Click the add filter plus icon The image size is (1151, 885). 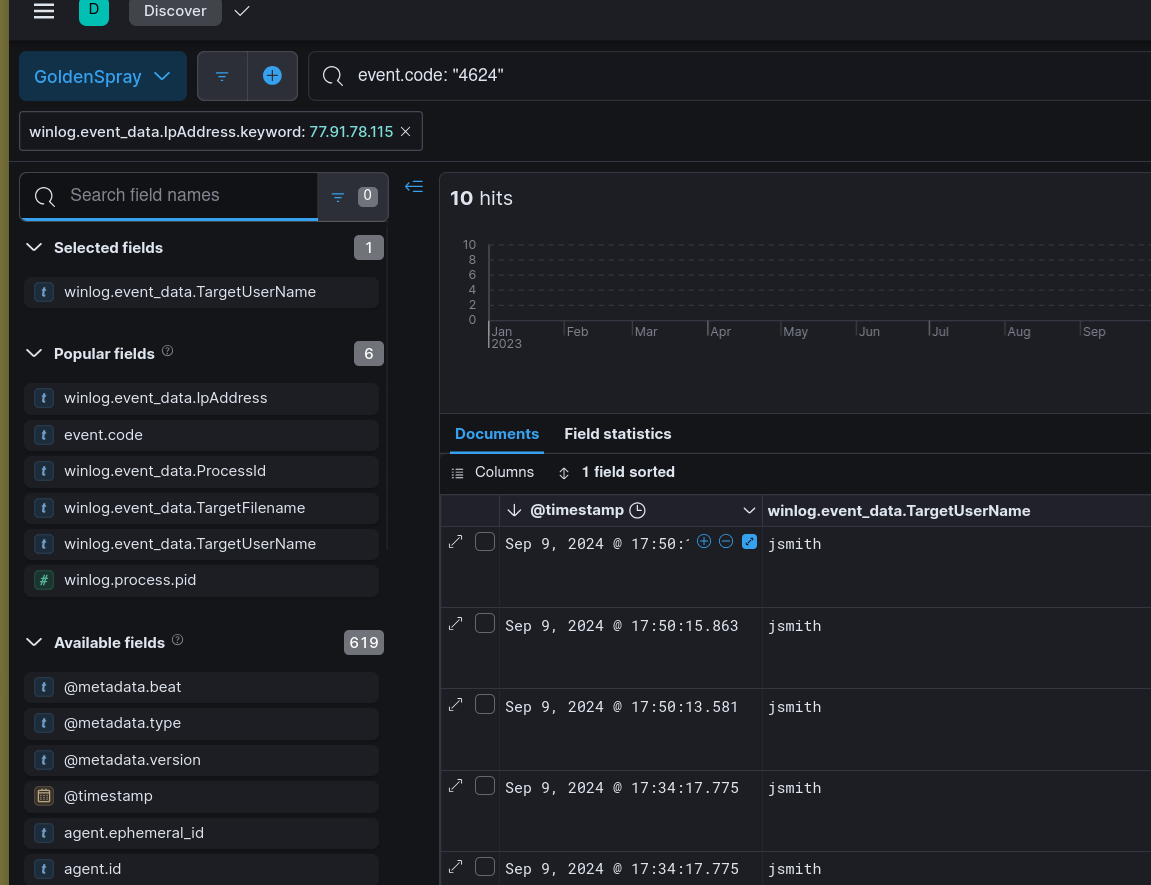click(x=272, y=76)
